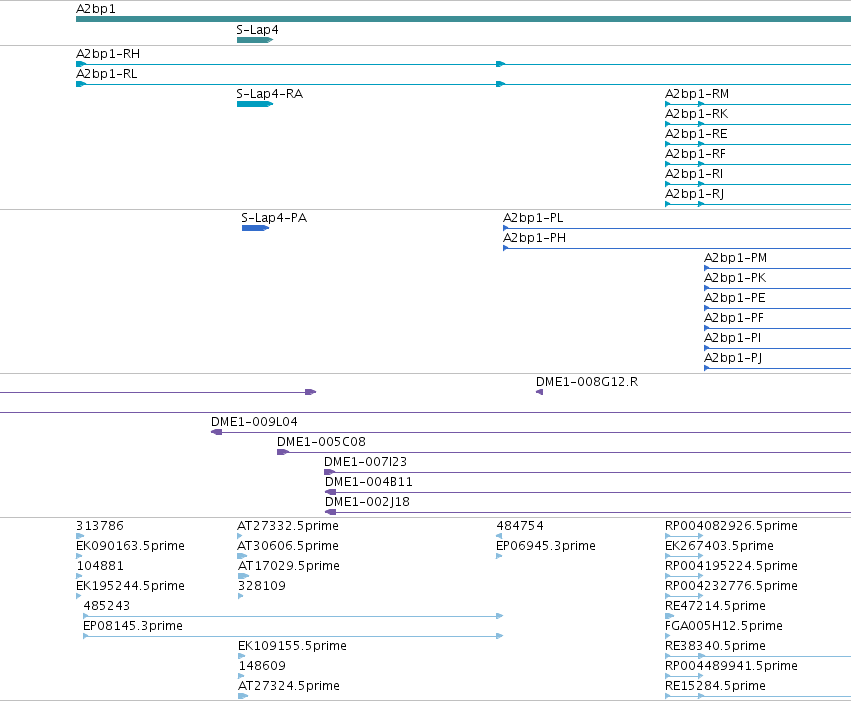Select EST EK267403.5prime label

point(720,546)
